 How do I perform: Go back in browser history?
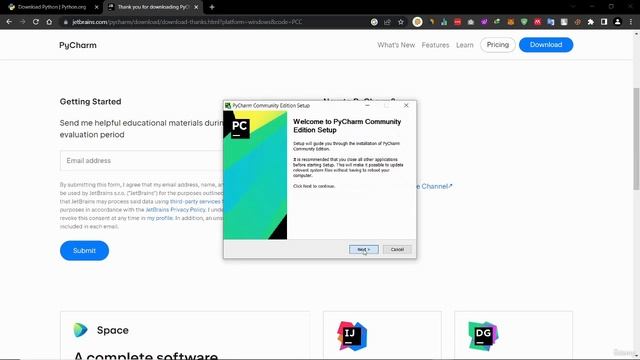[9, 22]
